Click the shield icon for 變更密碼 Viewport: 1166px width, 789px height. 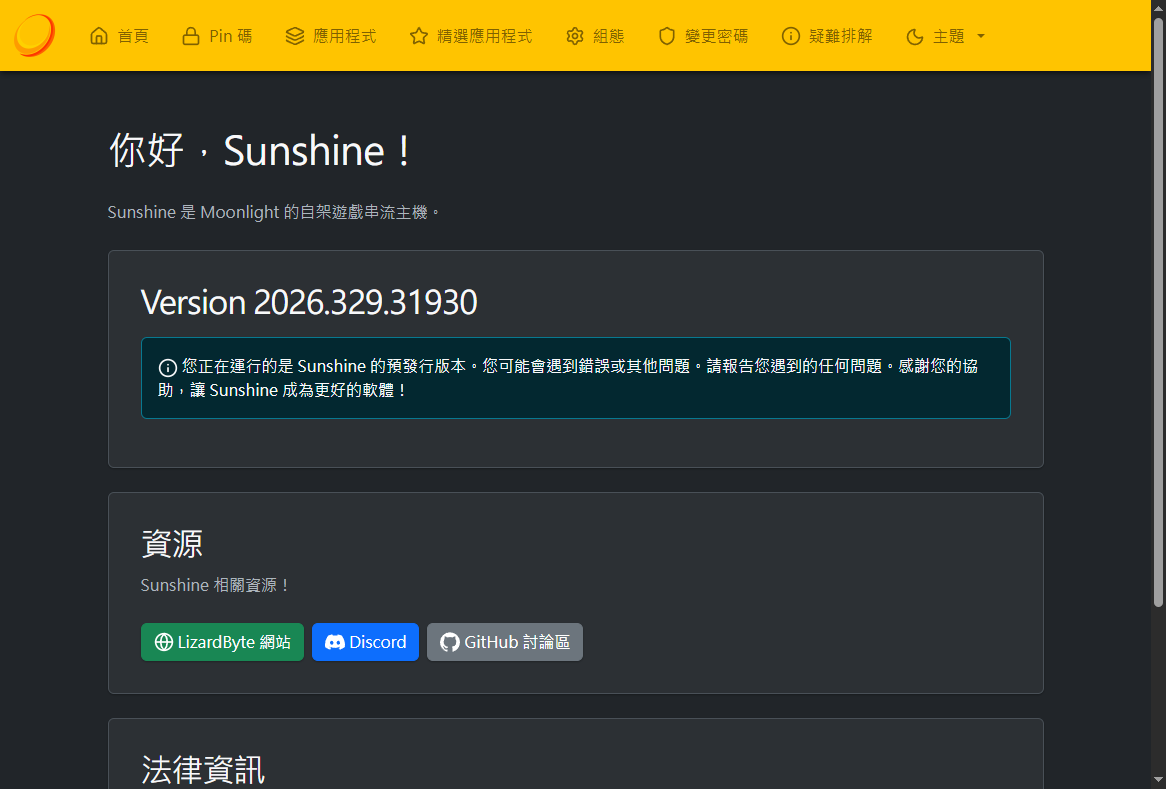click(x=666, y=36)
